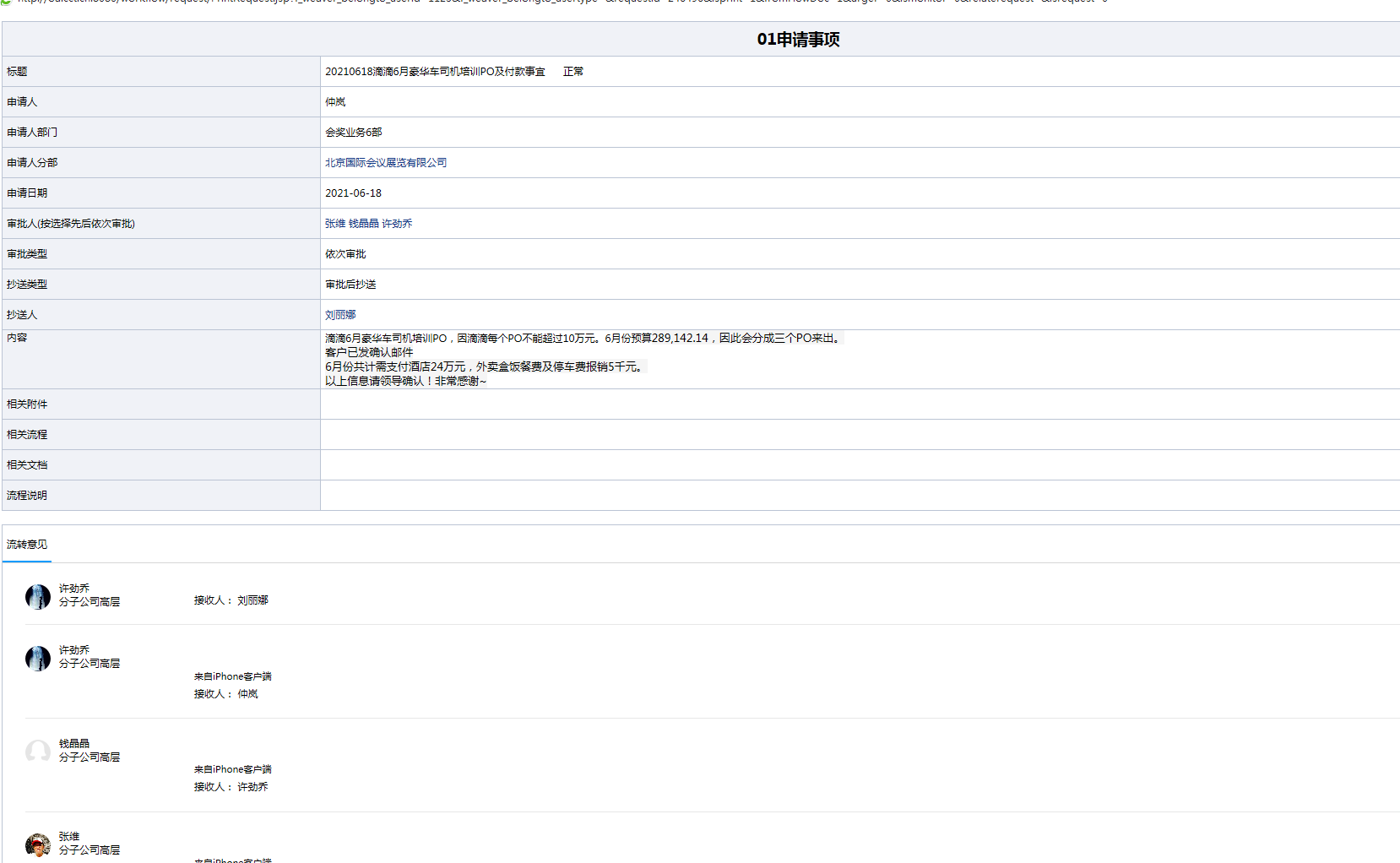1400x863 pixels.
Task: Click the name 钱晶晶 above 分子公司高层
Action: 74,744
